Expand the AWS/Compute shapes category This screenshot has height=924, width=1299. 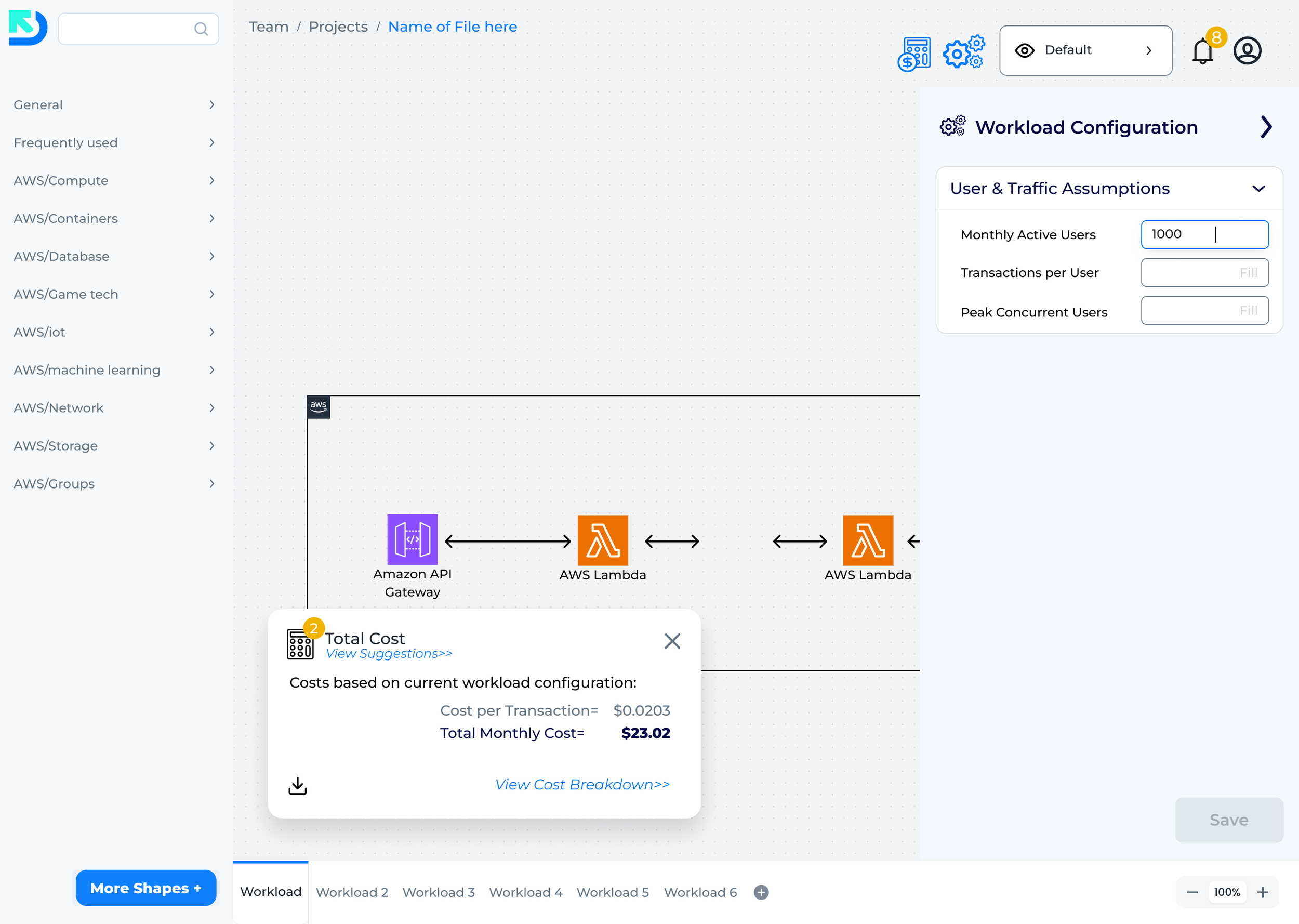pyautogui.click(x=114, y=180)
